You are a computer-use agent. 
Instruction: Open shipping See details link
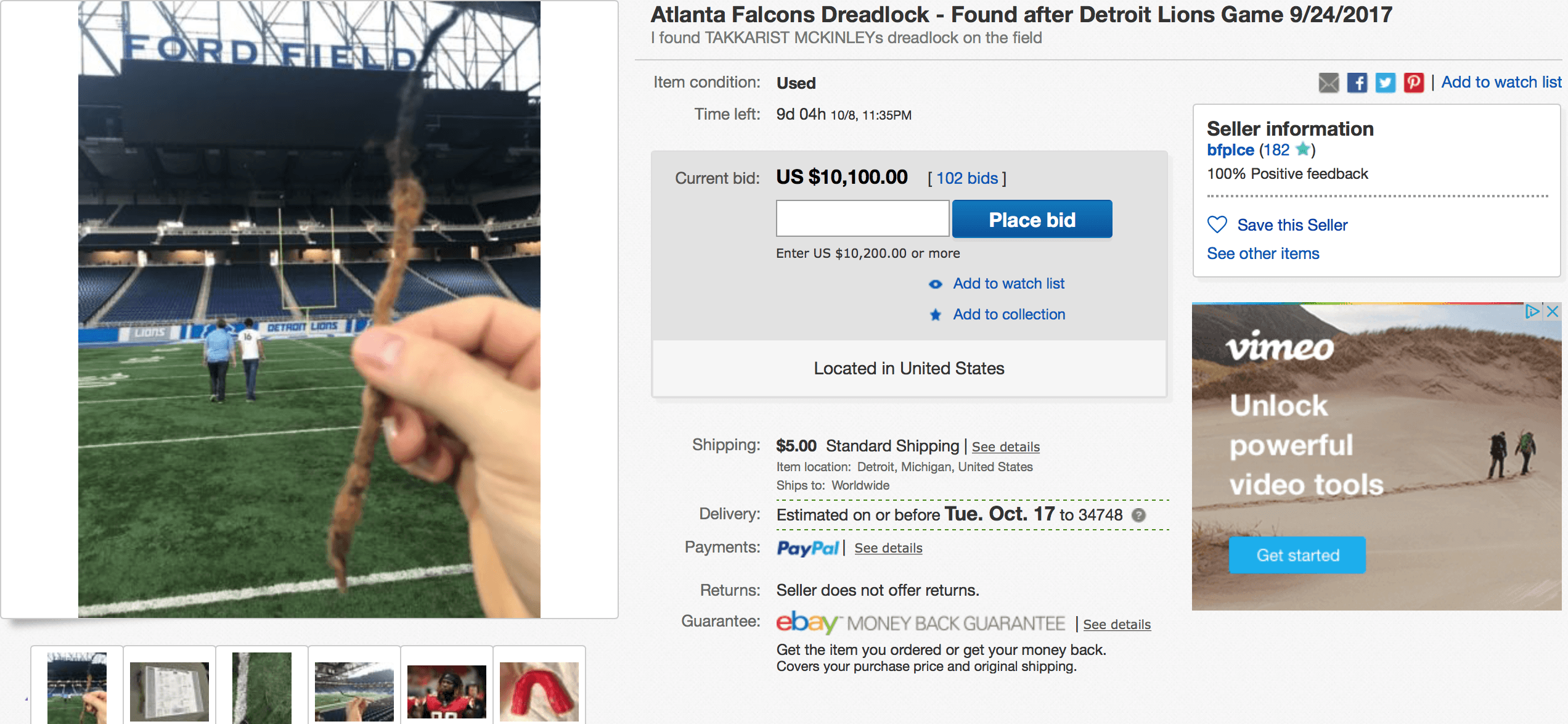pos(1005,447)
